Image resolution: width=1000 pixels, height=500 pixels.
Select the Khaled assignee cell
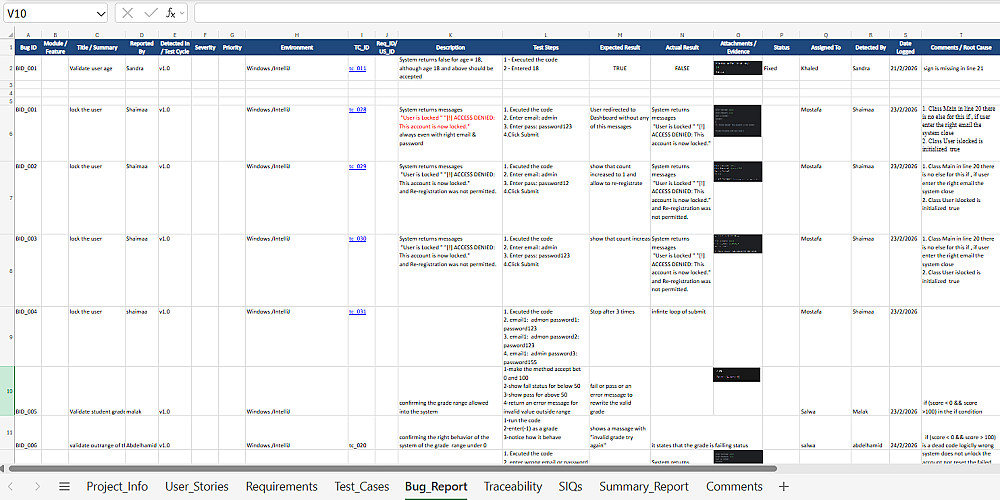[x=825, y=68]
